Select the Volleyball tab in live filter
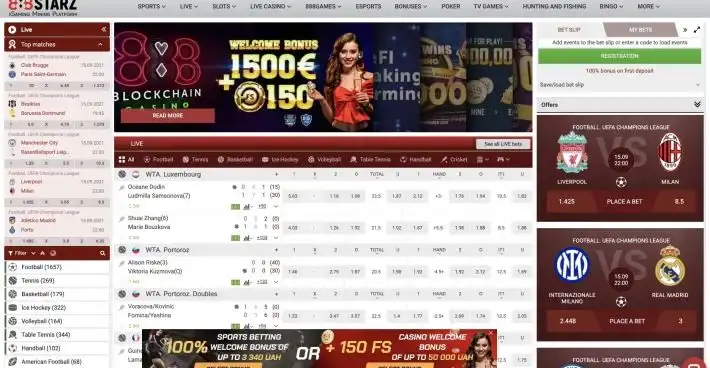The image size is (710, 368). [x=324, y=159]
